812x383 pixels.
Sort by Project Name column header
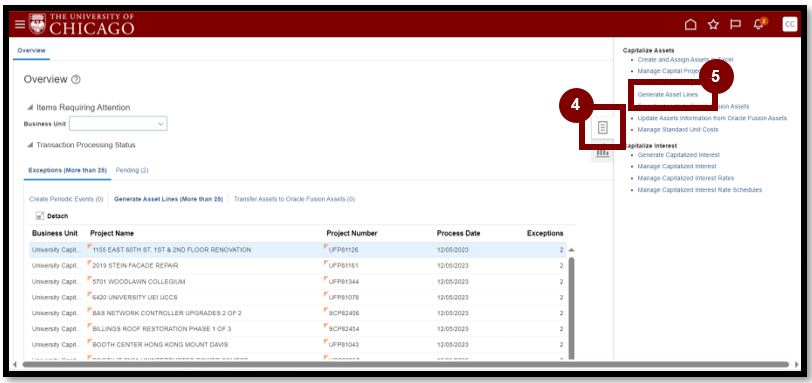click(x=112, y=233)
